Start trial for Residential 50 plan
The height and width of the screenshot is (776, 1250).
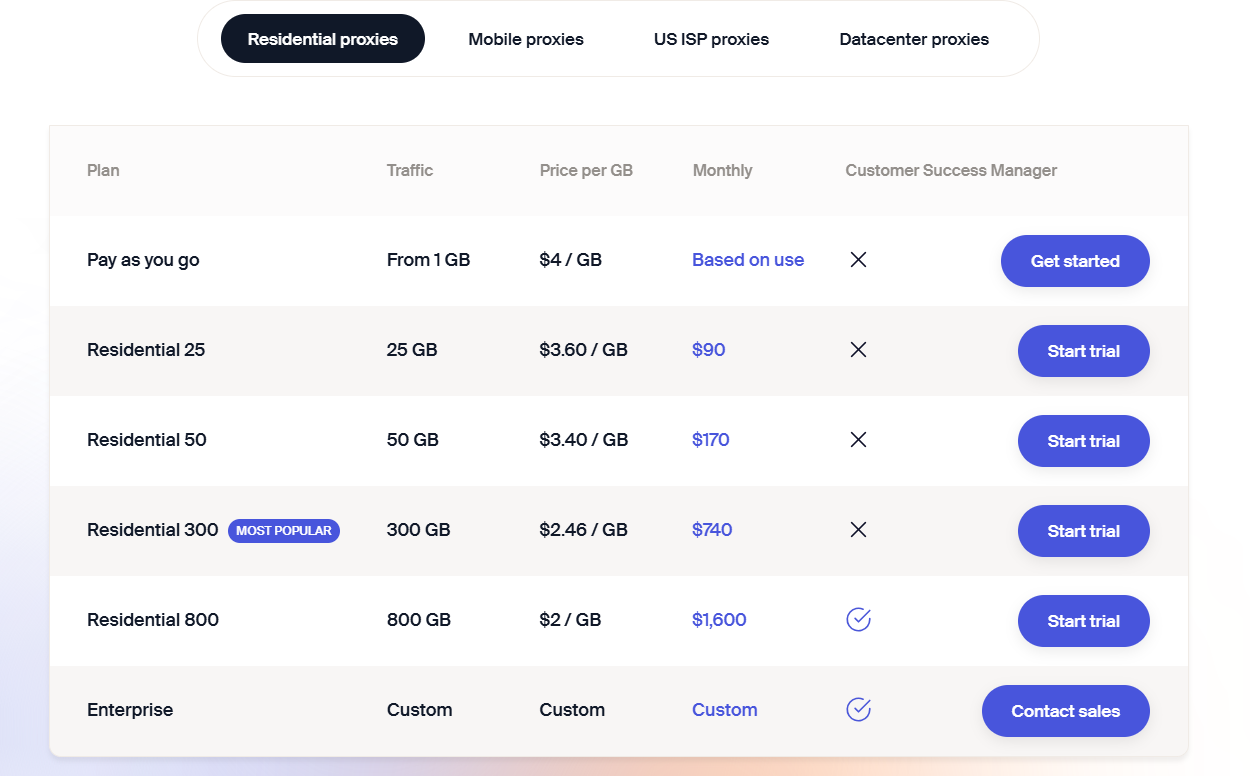(1084, 441)
